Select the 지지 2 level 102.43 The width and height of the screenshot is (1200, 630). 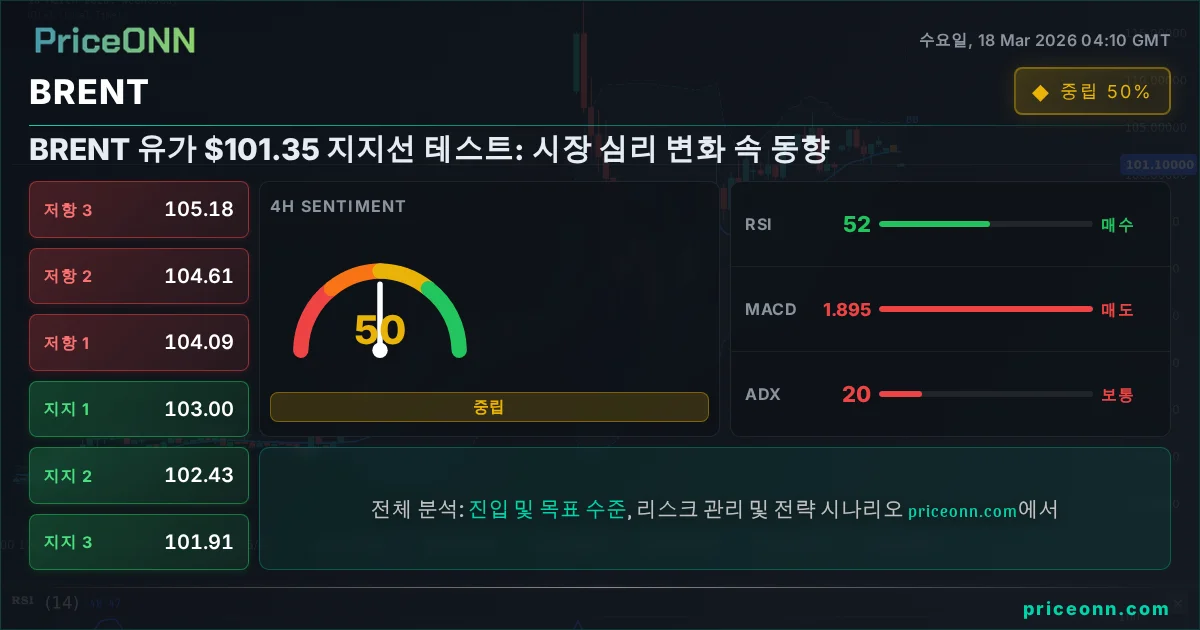click(139, 476)
